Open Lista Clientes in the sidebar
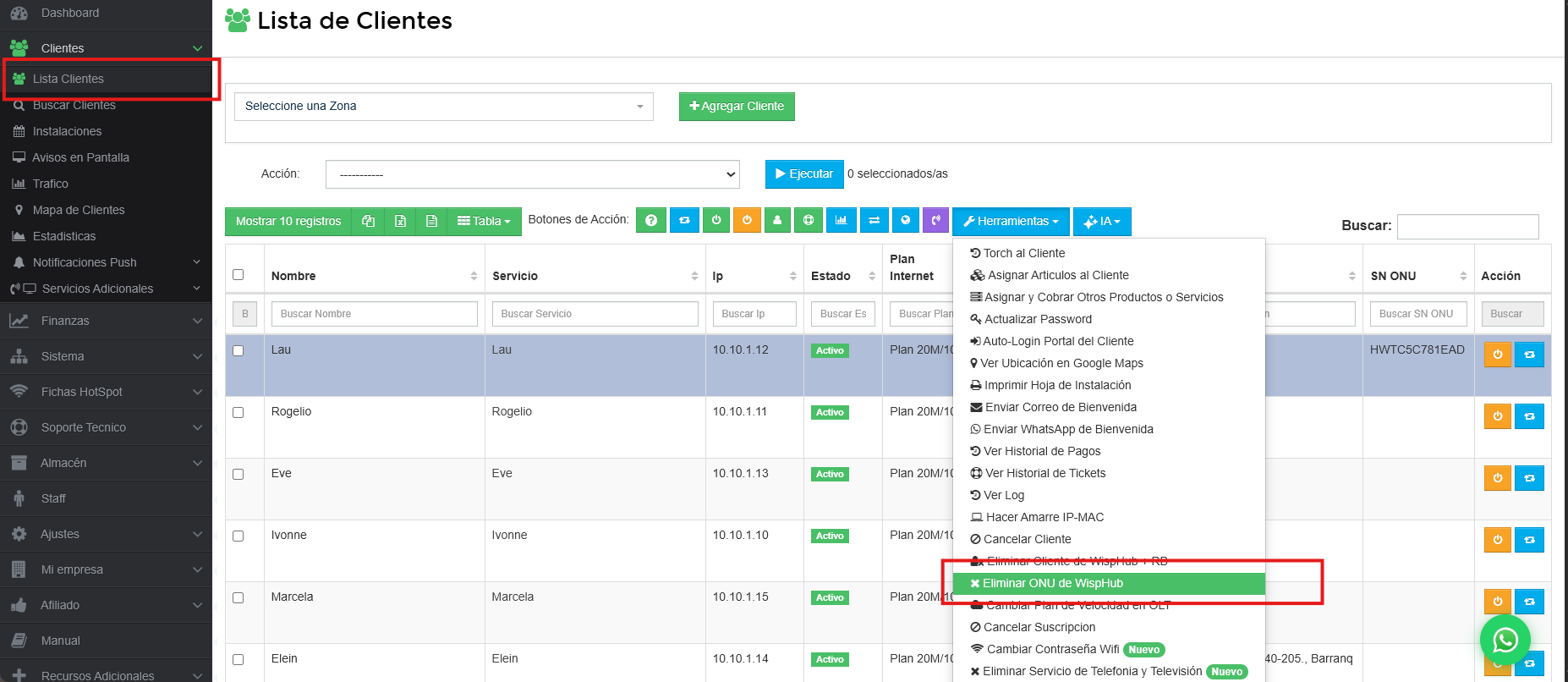The height and width of the screenshot is (682, 1568). point(106,79)
